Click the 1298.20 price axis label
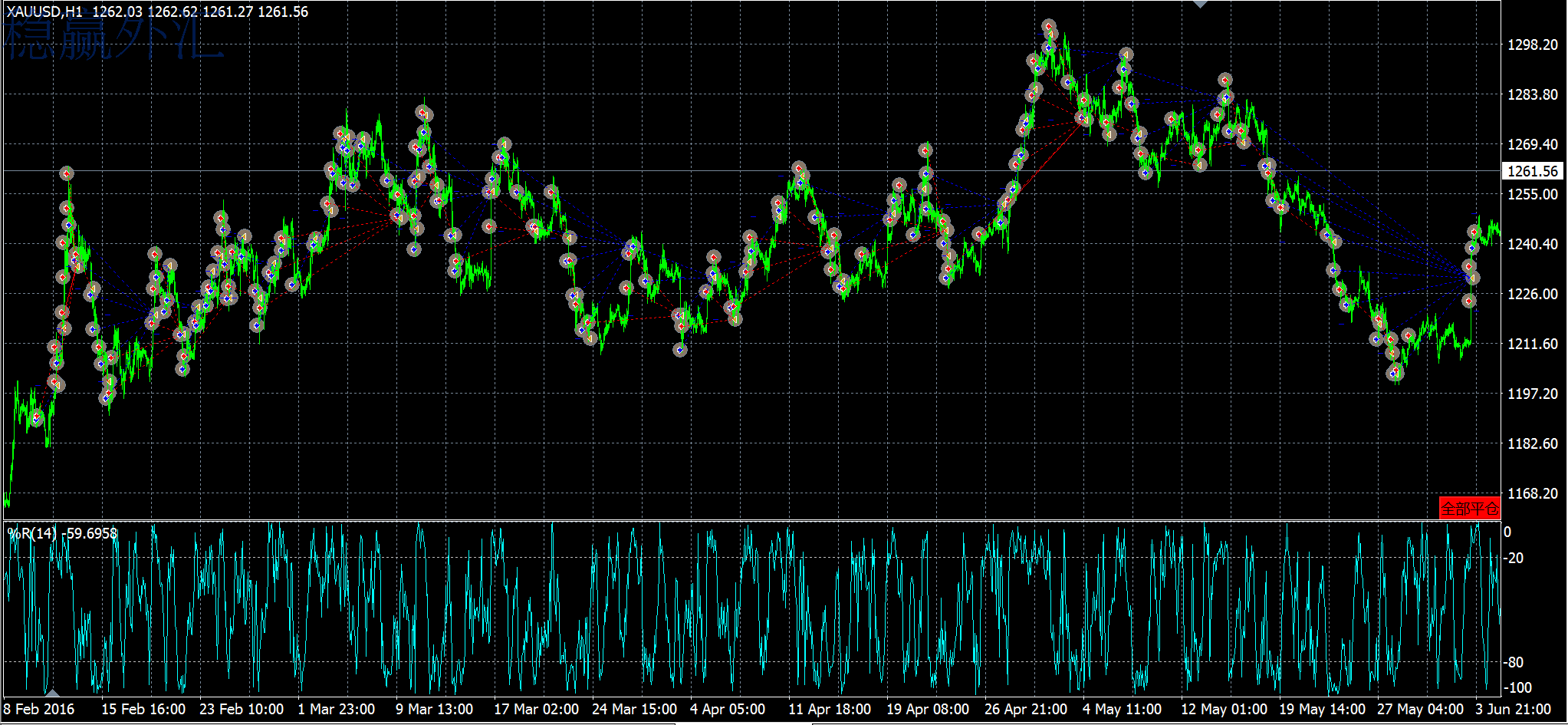This screenshot has width=1568, height=725. click(x=1533, y=44)
